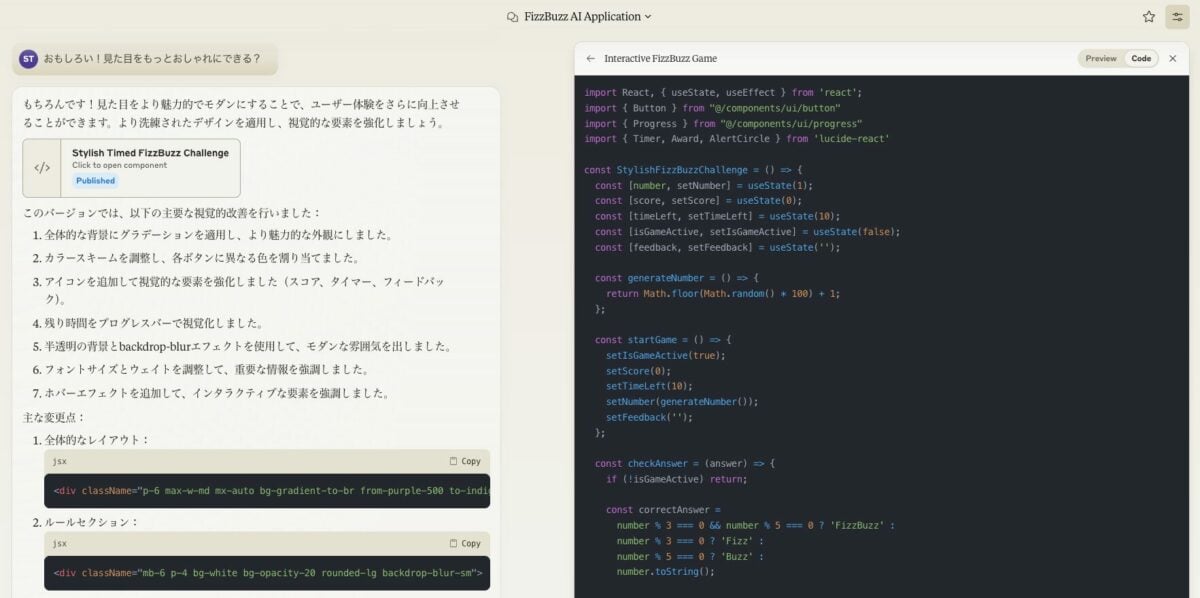Click the ST user avatar

click(29, 59)
